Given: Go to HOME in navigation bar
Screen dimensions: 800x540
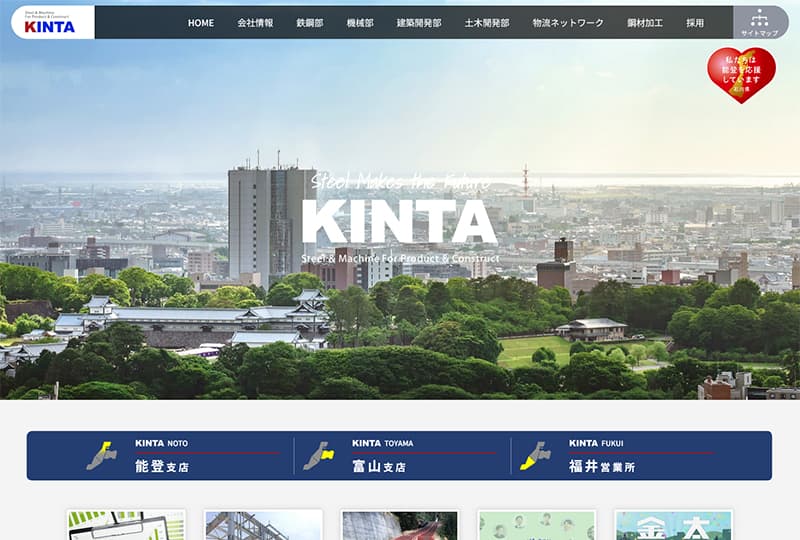Looking at the screenshot, I should tap(201, 23).
